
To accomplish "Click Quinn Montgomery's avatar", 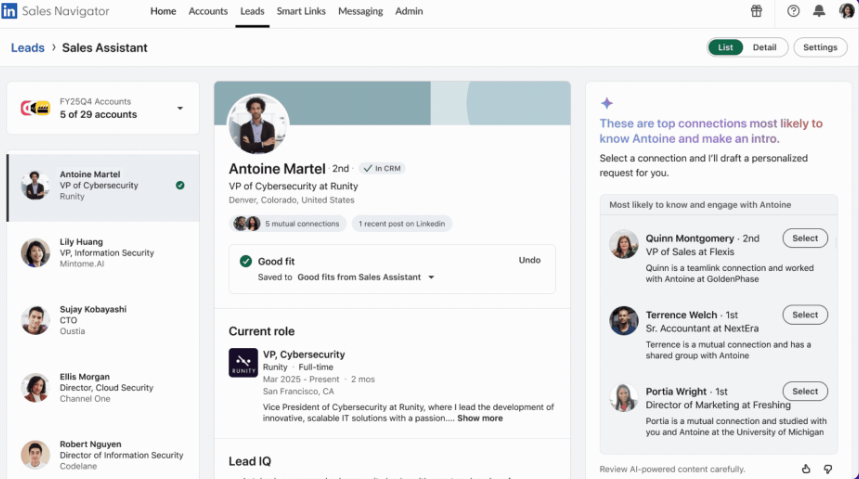I will [x=623, y=244].
